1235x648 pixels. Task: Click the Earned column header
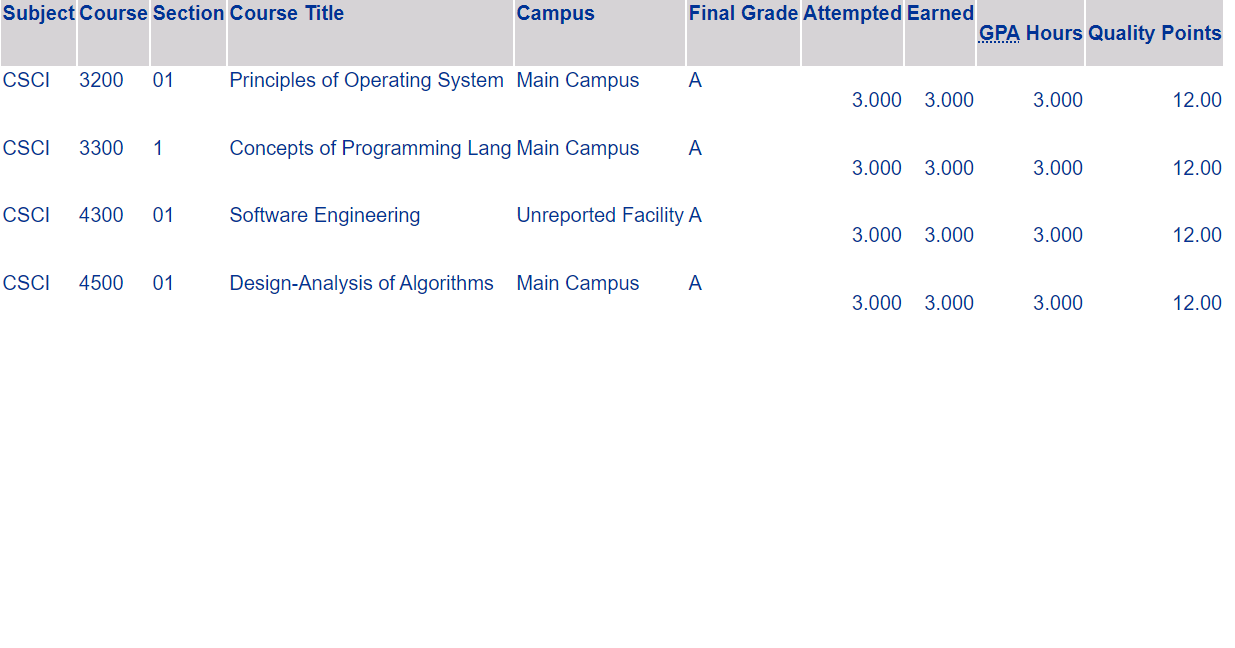pyautogui.click(x=941, y=14)
